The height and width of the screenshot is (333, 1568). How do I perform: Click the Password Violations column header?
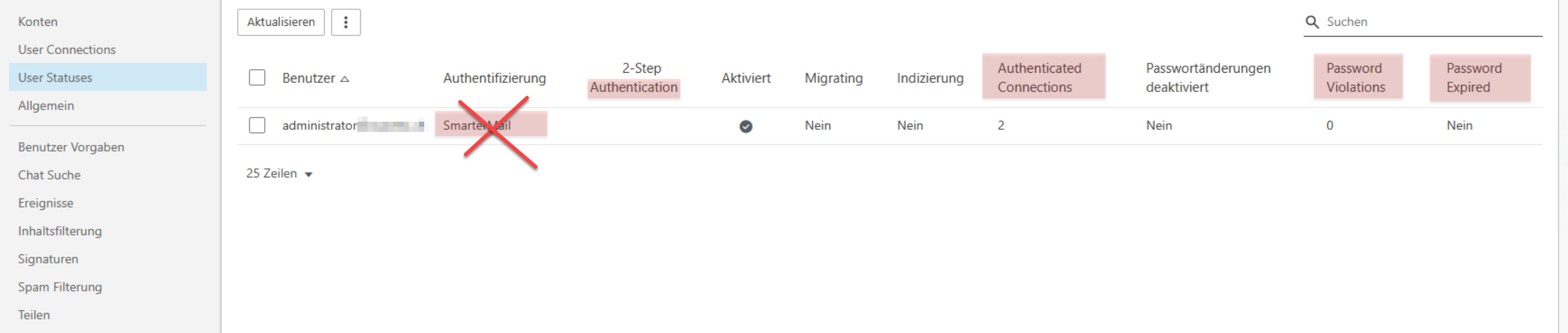1355,78
